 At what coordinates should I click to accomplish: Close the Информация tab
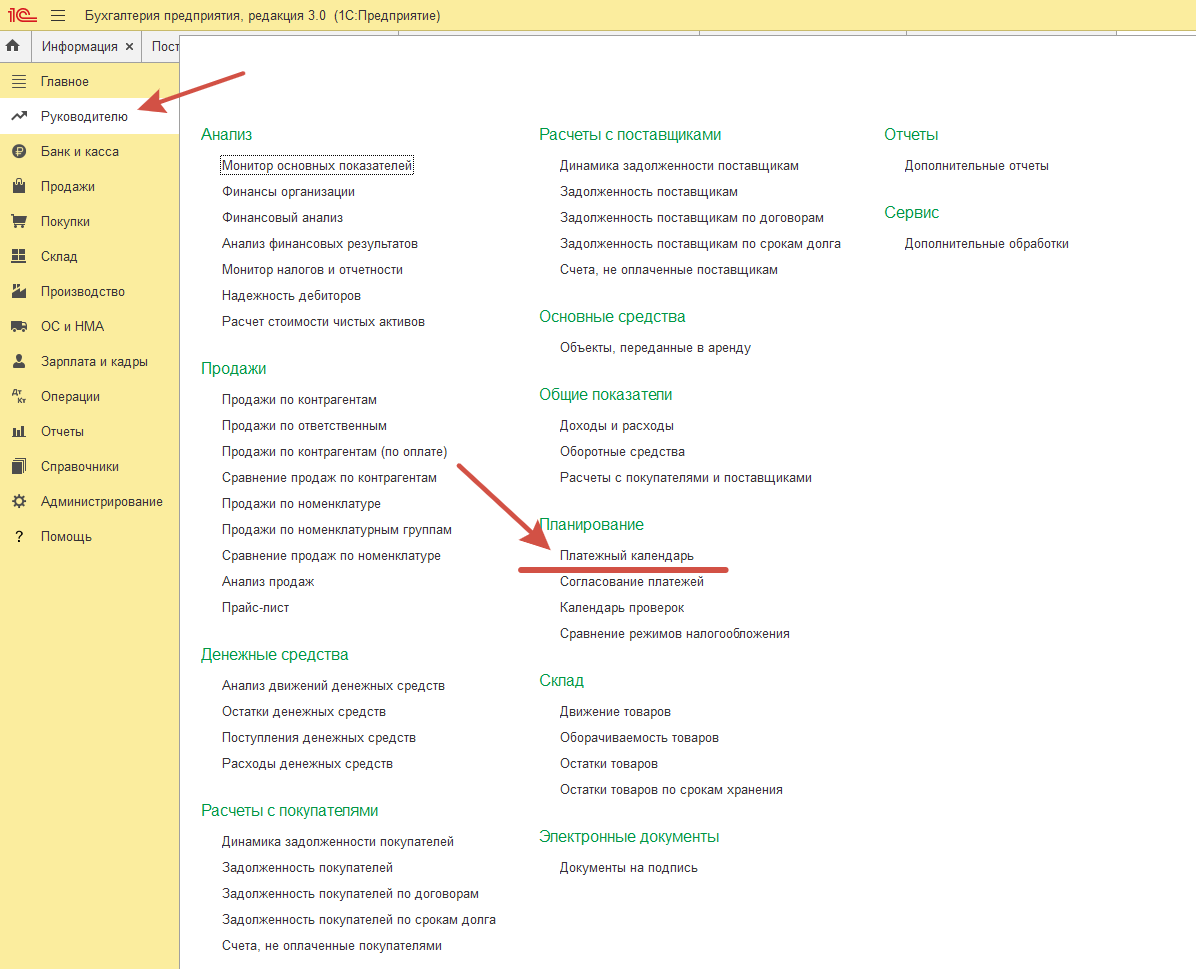130,47
